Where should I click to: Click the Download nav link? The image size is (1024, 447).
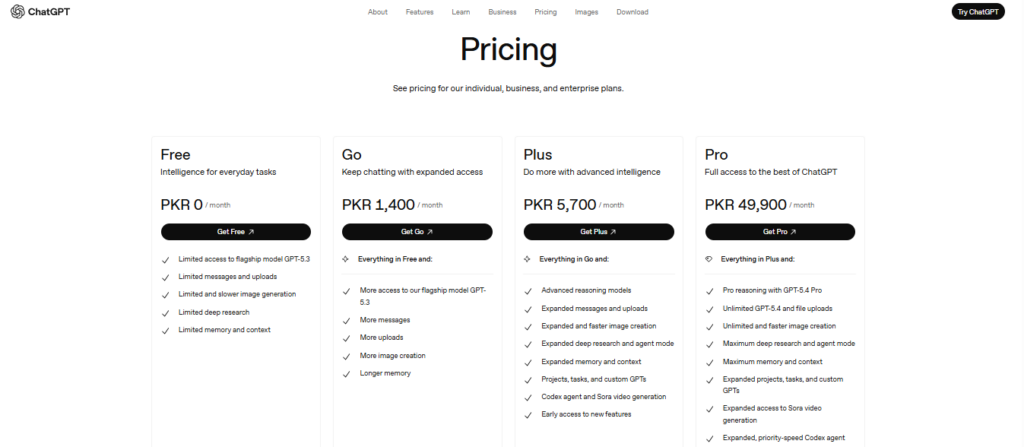[x=632, y=12]
